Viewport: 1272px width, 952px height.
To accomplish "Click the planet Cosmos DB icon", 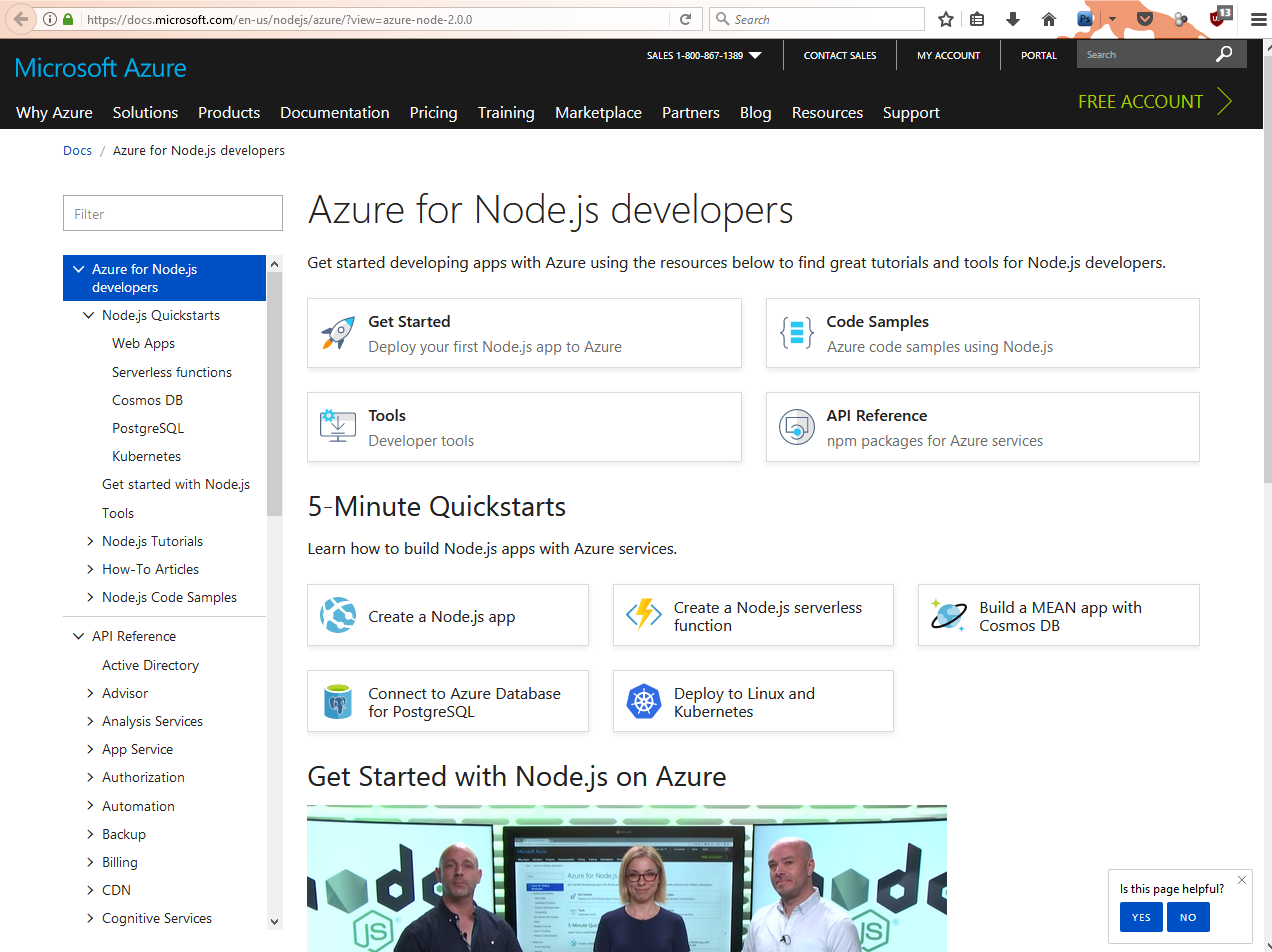I will [948, 615].
